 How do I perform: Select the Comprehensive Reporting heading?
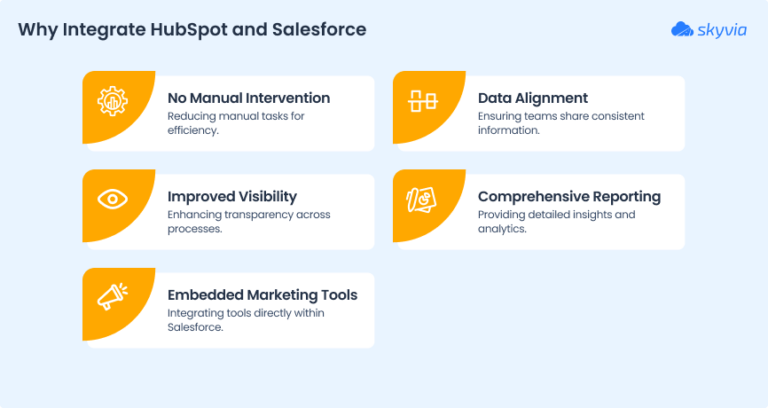570,196
